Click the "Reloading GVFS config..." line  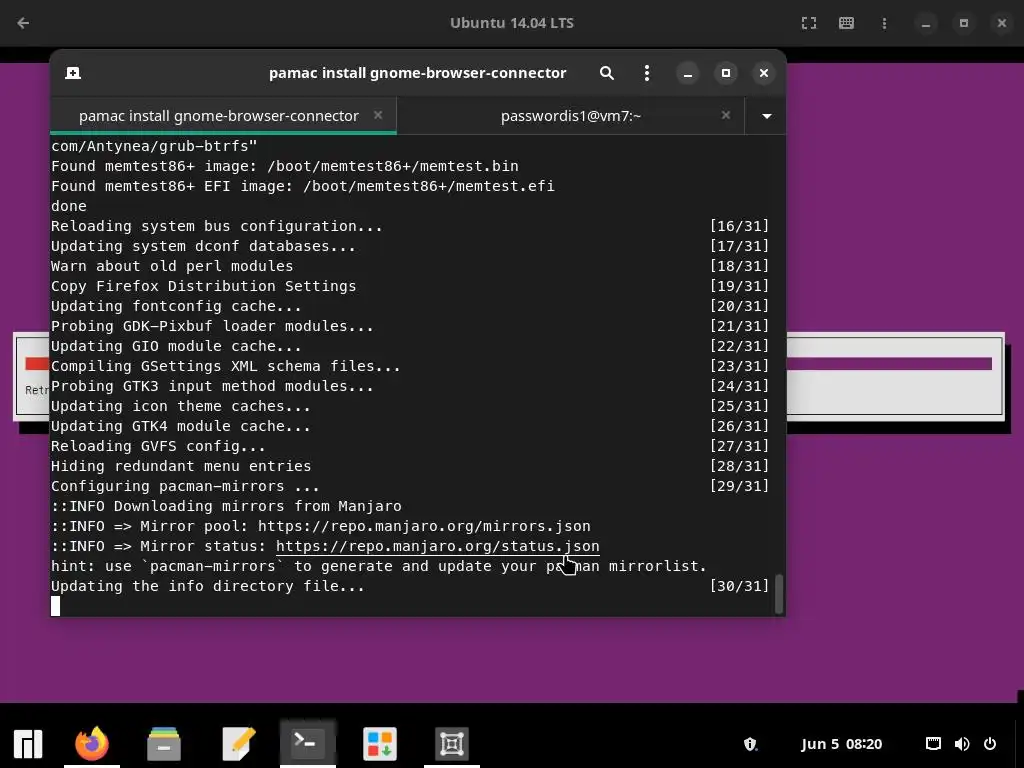pos(158,446)
